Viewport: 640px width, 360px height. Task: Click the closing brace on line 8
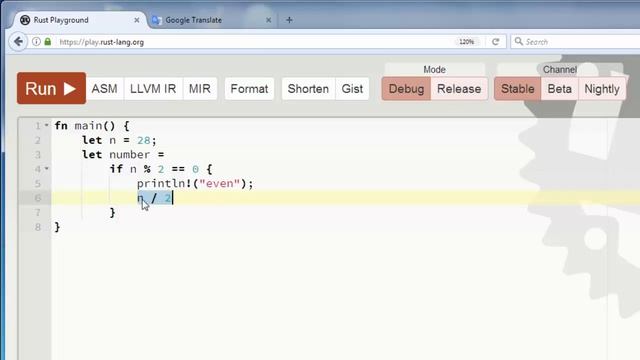pos(57,227)
